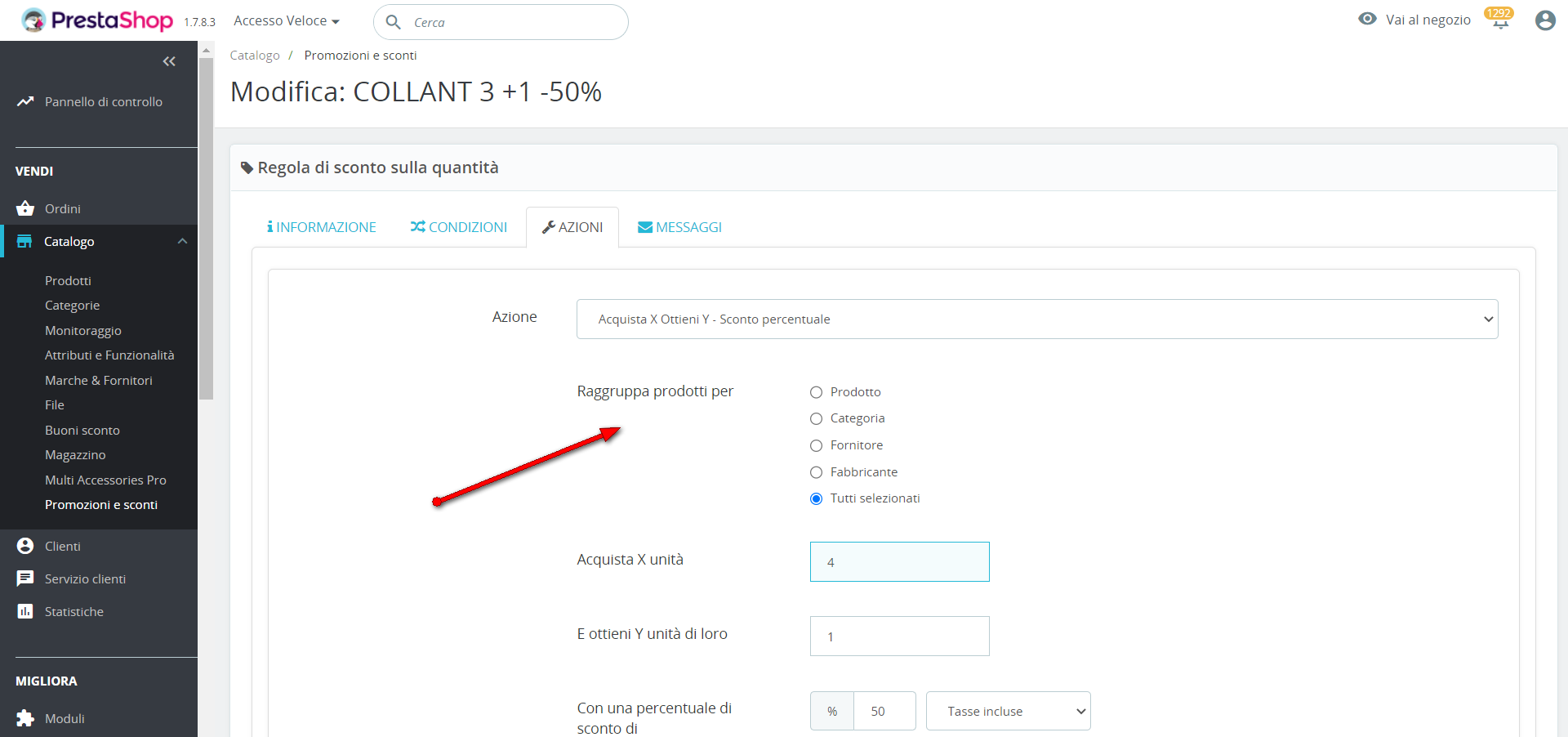Switch to the CONDIZIONI tab

(459, 227)
